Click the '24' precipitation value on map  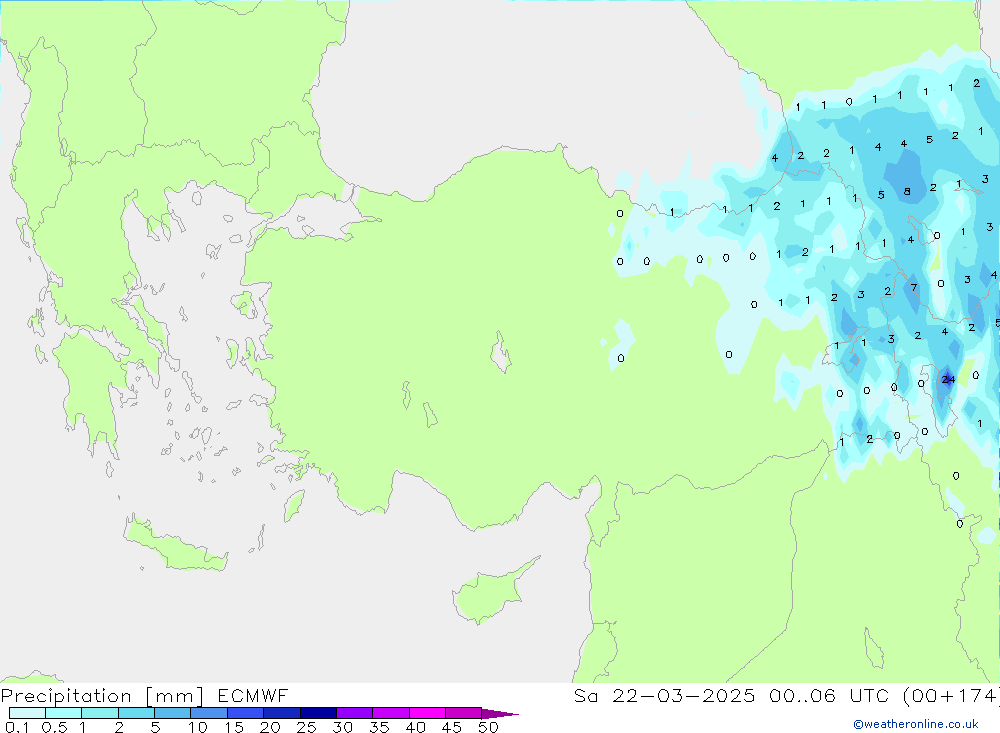948,380
